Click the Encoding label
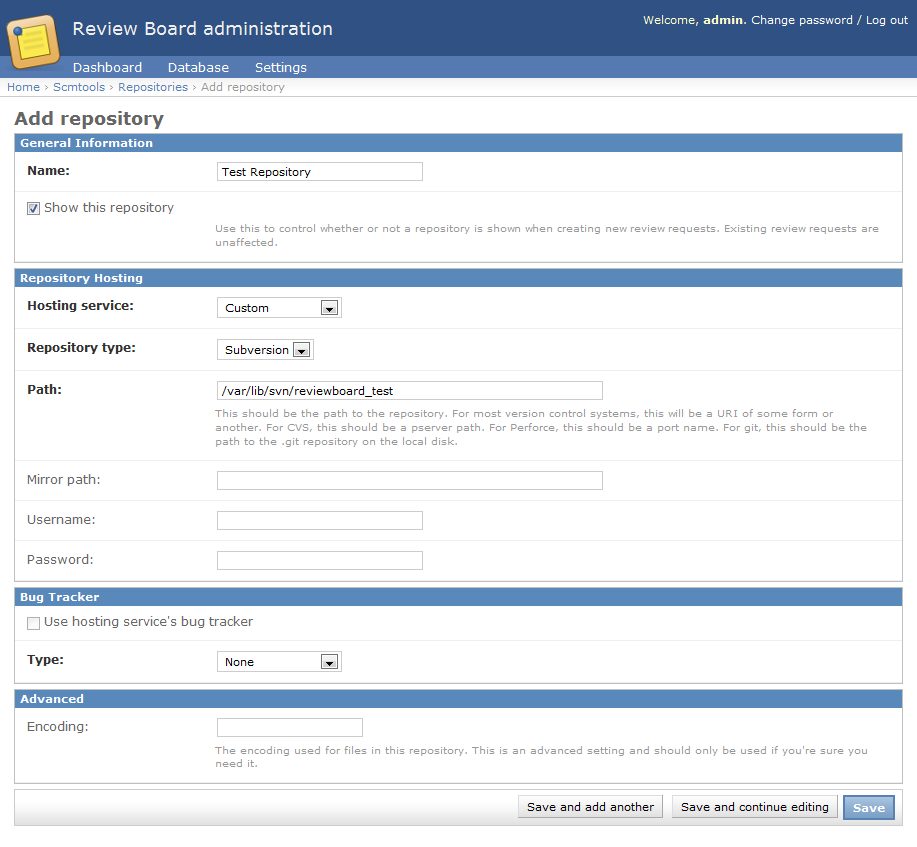917x847 pixels. (57, 727)
